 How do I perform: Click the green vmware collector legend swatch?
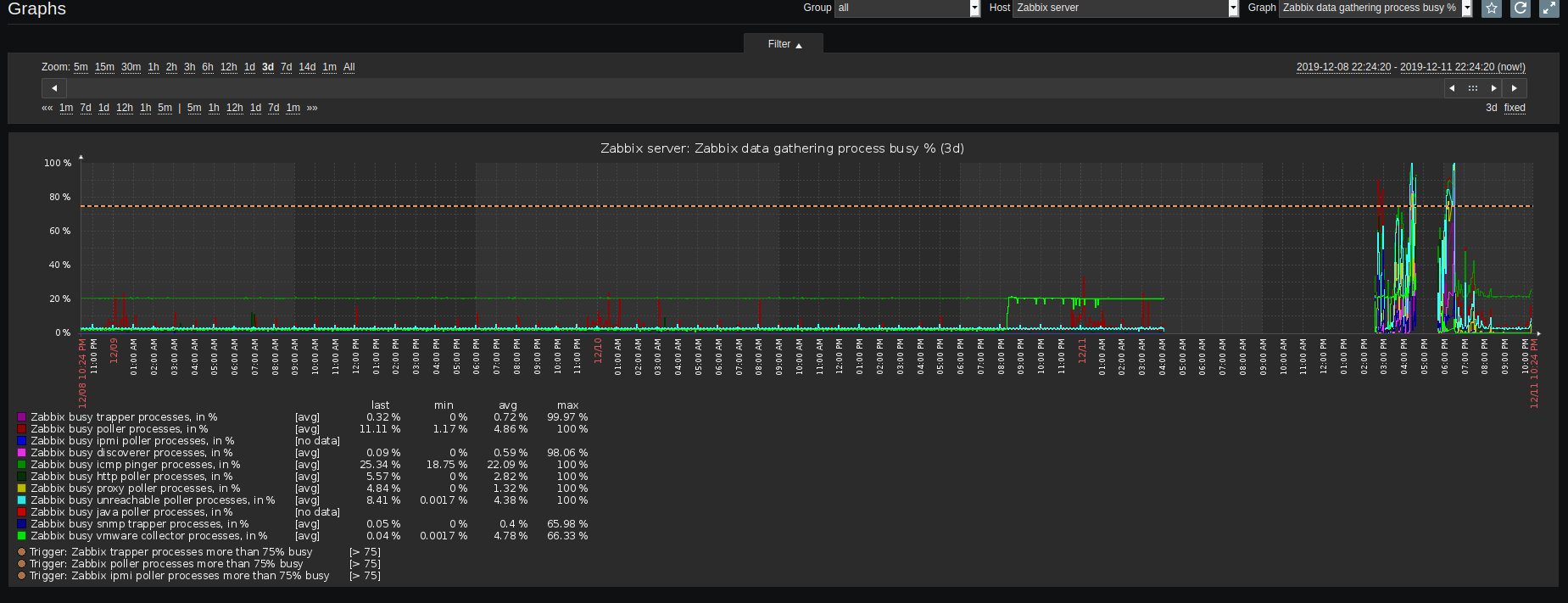pos(22,536)
